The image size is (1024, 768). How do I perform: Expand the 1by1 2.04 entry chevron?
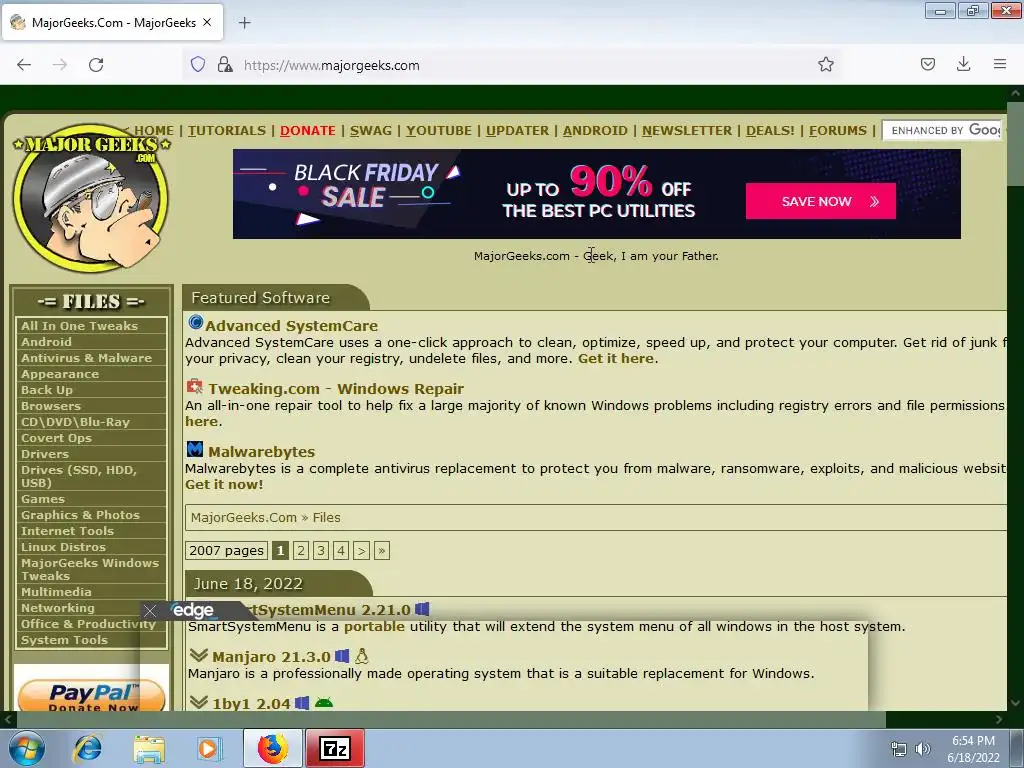[x=199, y=702]
